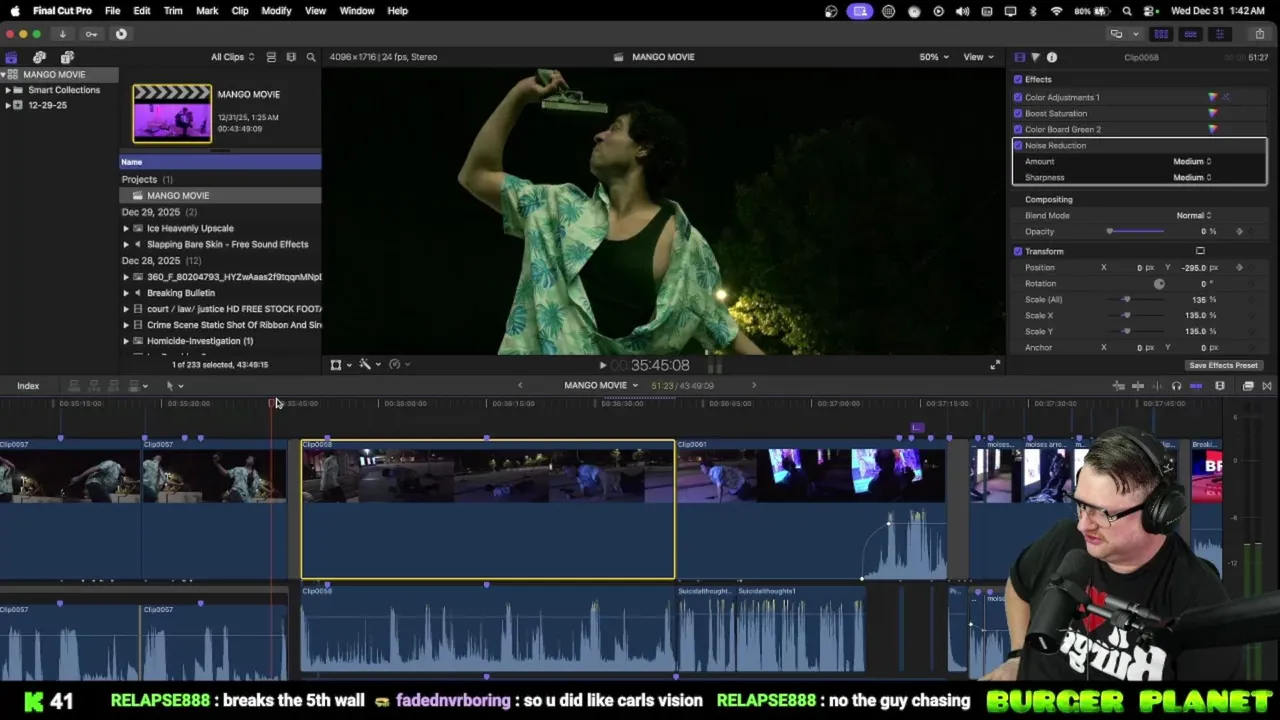Open the transform crop tool menu
This screenshot has height=720, width=1280.
coord(339,365)
